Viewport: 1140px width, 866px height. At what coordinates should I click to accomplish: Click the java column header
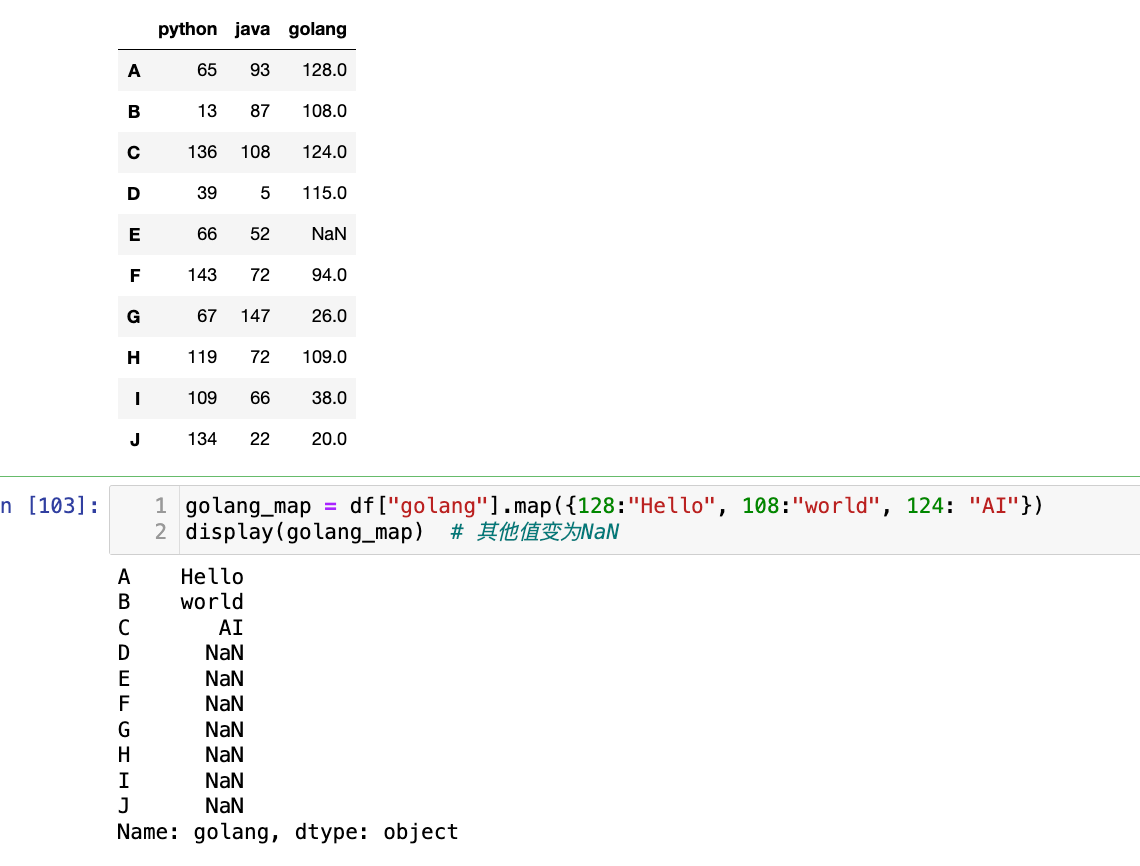pos(252,29)
